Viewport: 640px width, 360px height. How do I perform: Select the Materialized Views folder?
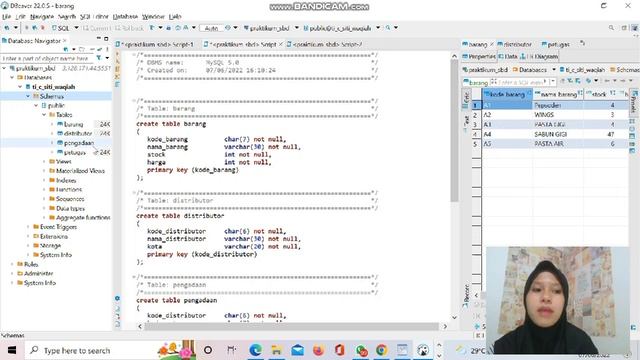[x=80, y=171]
